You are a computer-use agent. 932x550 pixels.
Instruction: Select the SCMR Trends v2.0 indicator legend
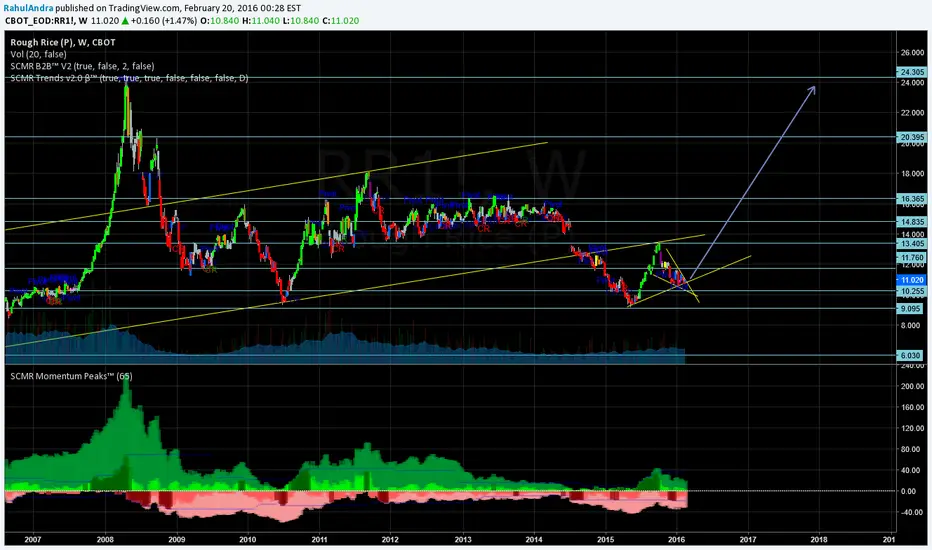pos(129,78)
